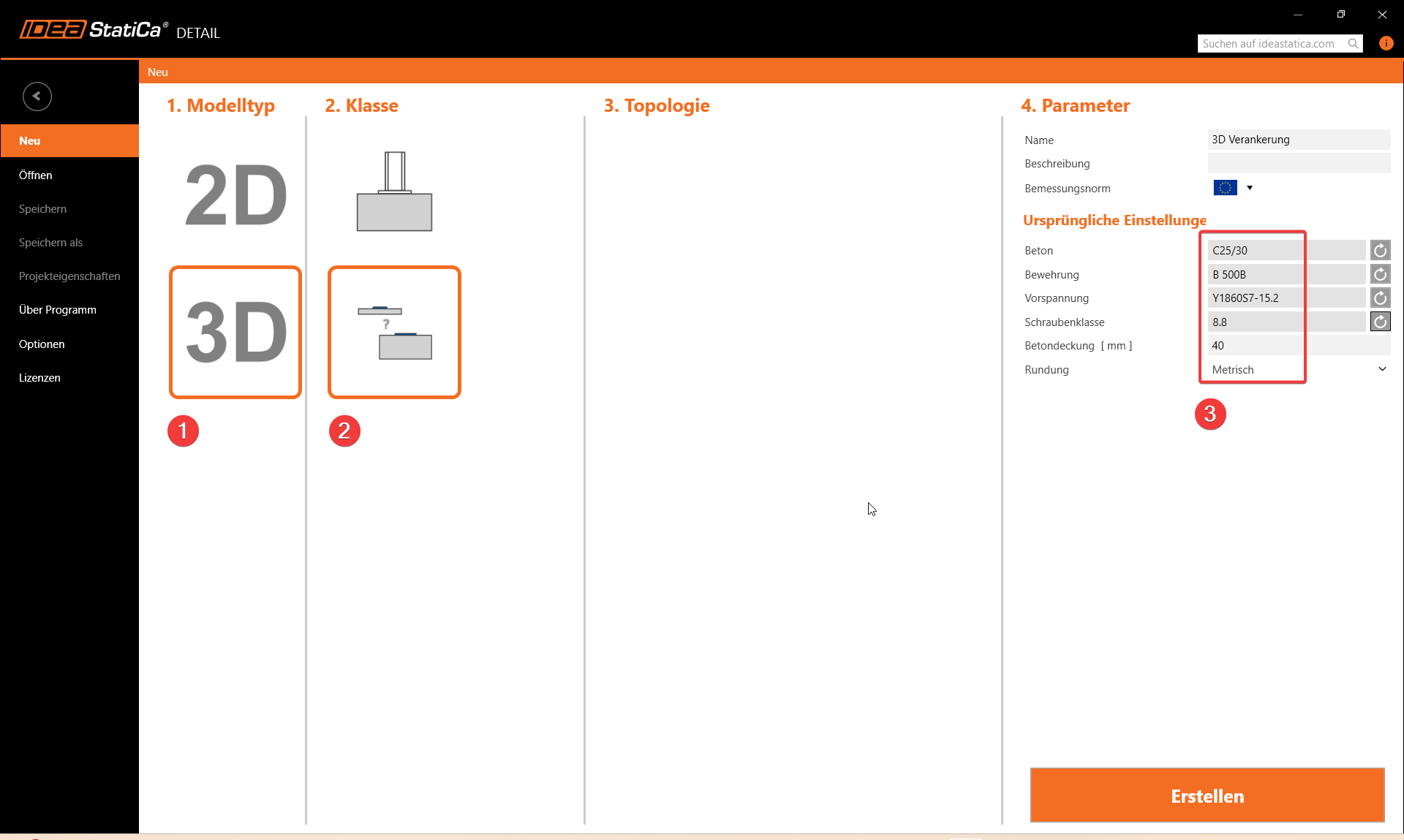Viewport: 1404px width, 840px height.
Task: Expand the Rundung Metrisch dropdown
Action: tap(1382, 369)
